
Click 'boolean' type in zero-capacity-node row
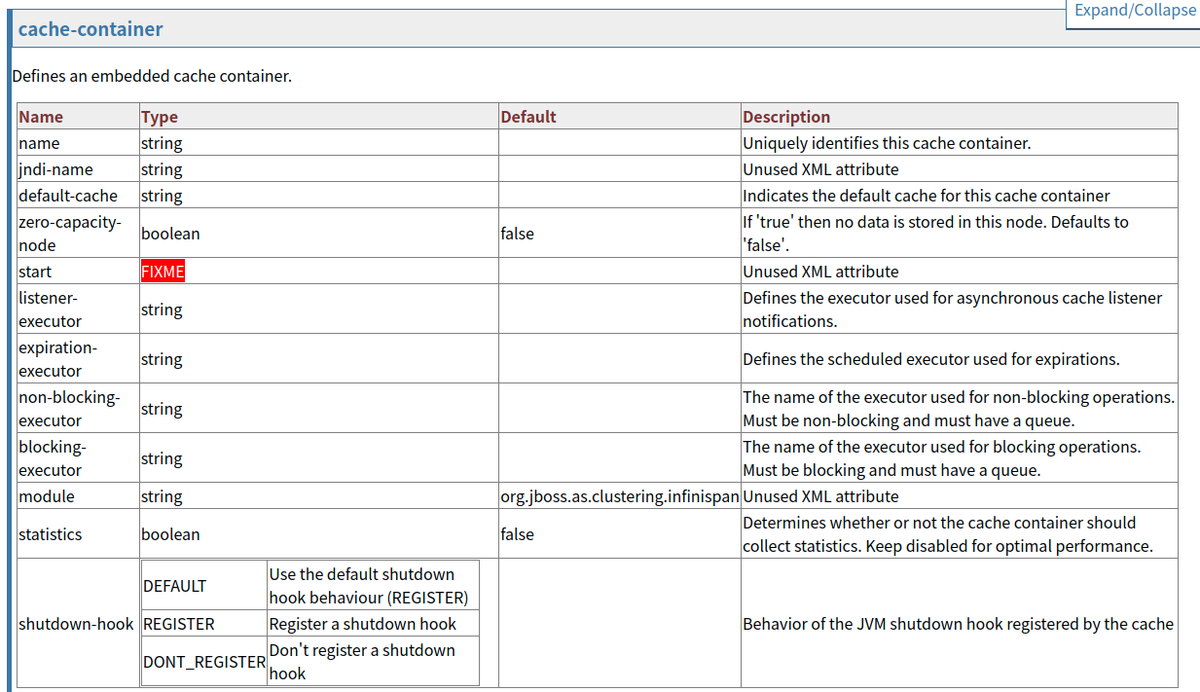[170, 233]
